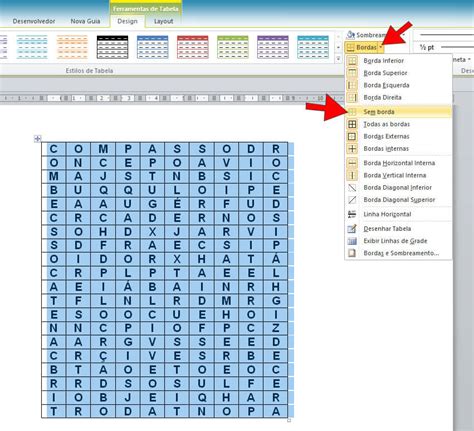
Task: Choose the Borda Superior icon
Action: 352,73
